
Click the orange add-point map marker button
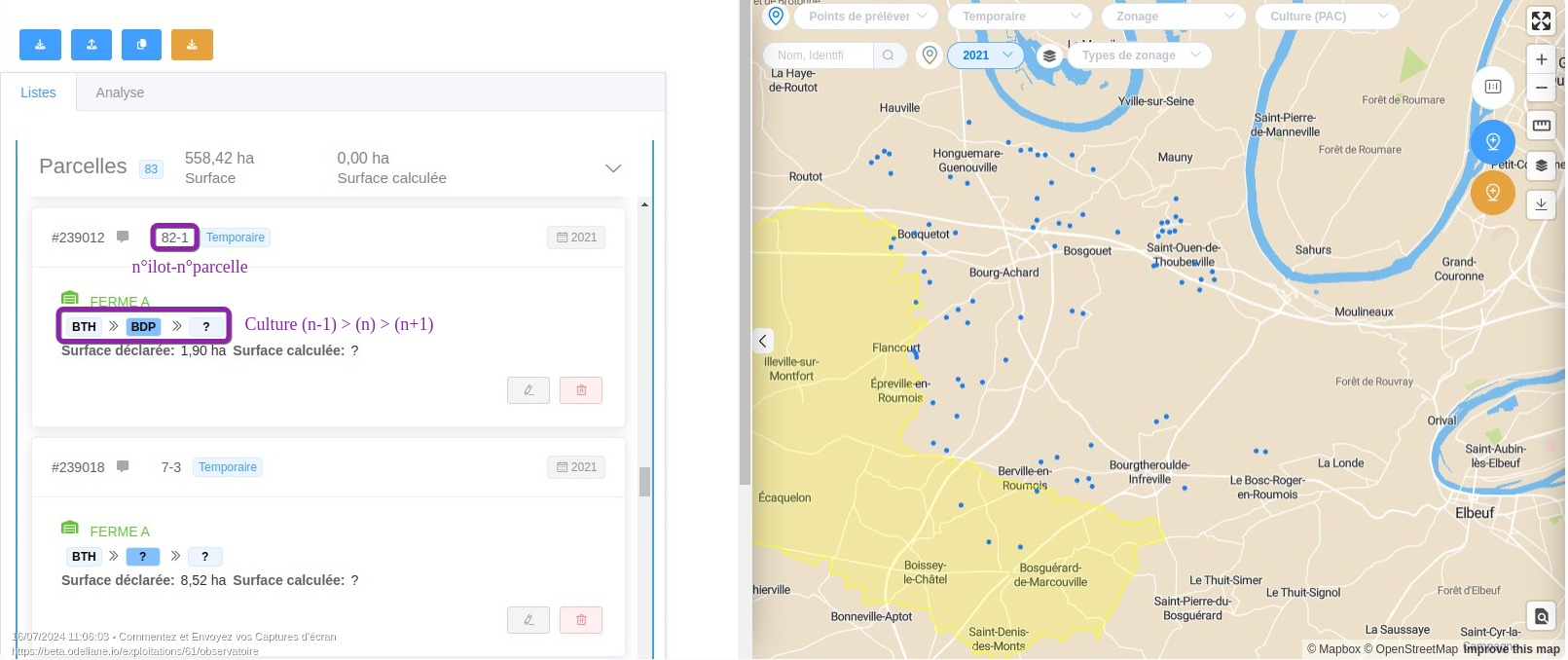click(1492, 193)
